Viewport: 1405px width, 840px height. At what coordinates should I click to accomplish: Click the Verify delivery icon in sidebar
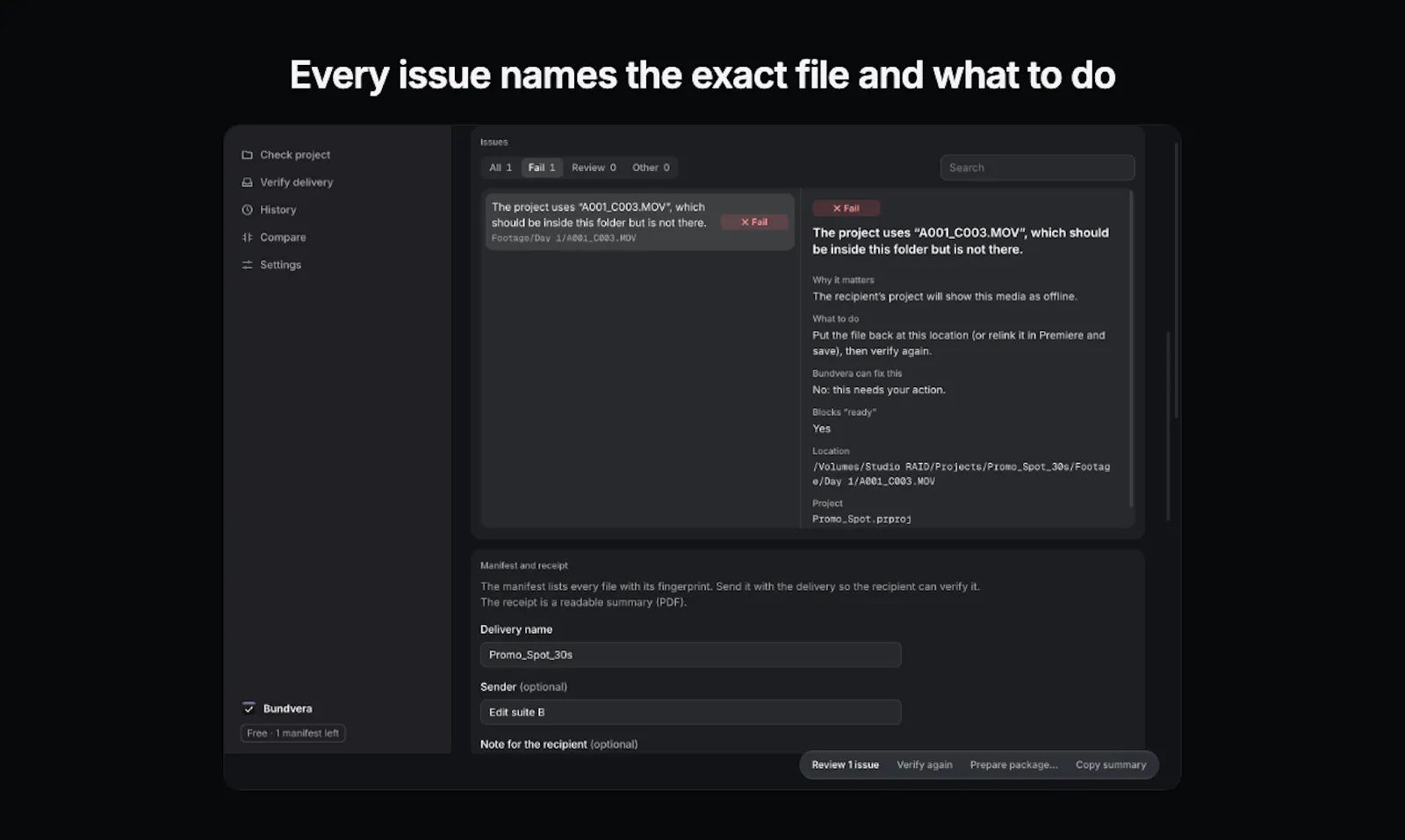[247, 183]
